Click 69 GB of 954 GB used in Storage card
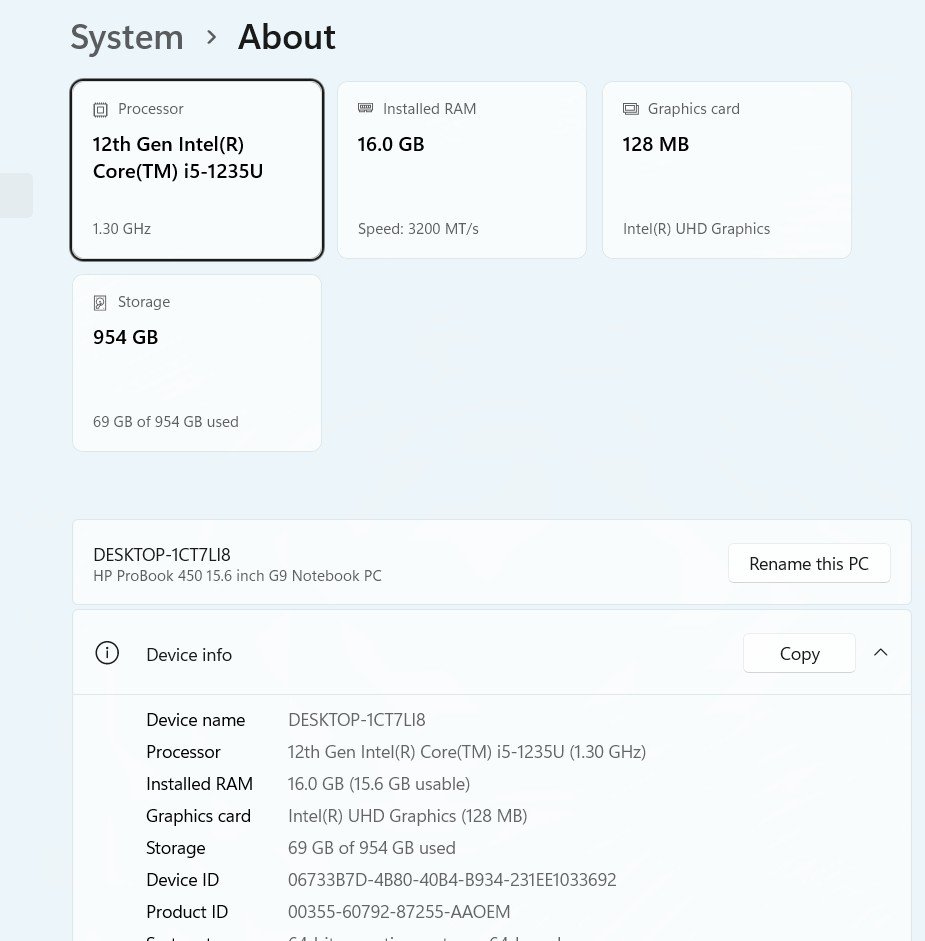 click(x=166, y=421)
